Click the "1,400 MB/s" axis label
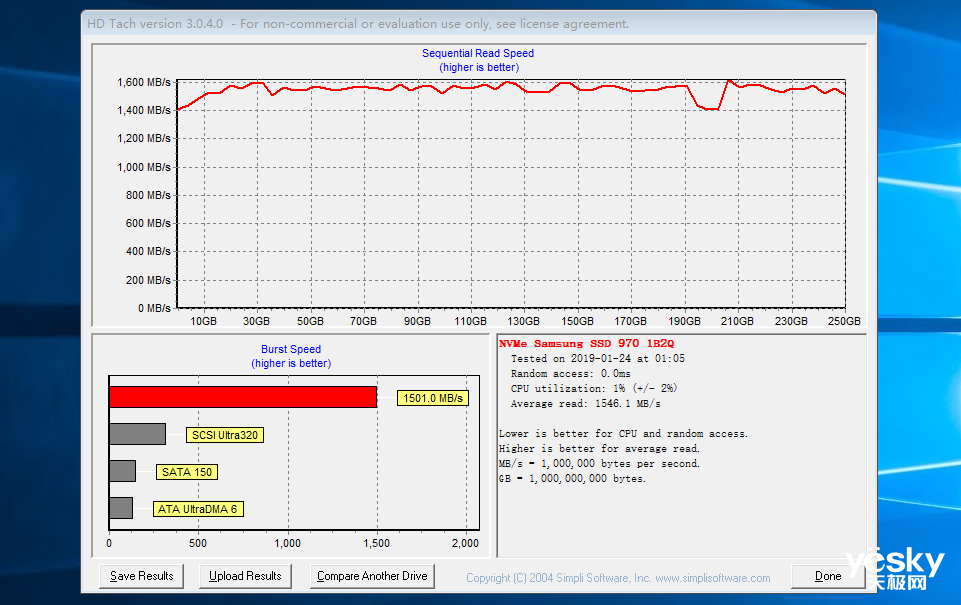This screenshot has height=605, width=961. [144, 110]
